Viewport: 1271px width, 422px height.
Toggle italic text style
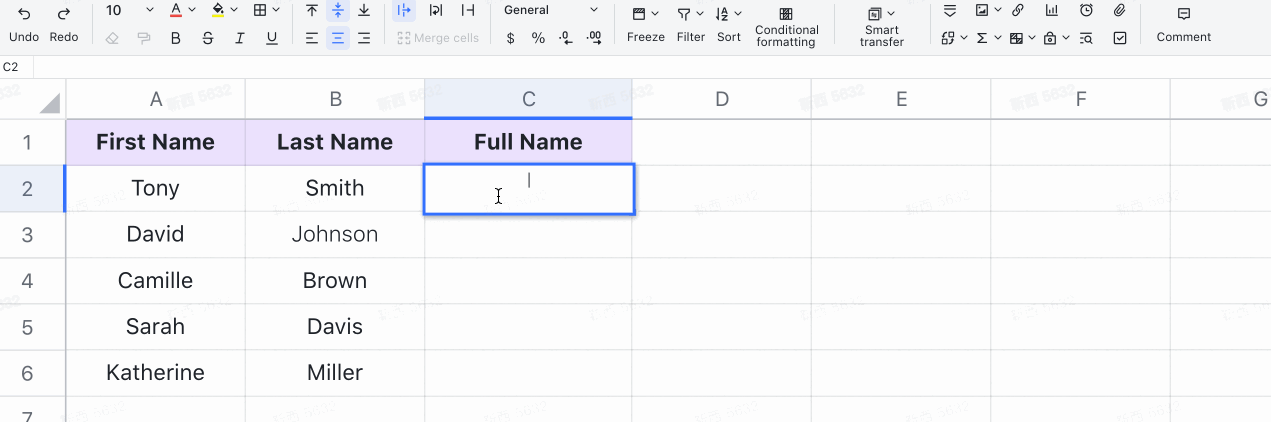coord(240,38)
